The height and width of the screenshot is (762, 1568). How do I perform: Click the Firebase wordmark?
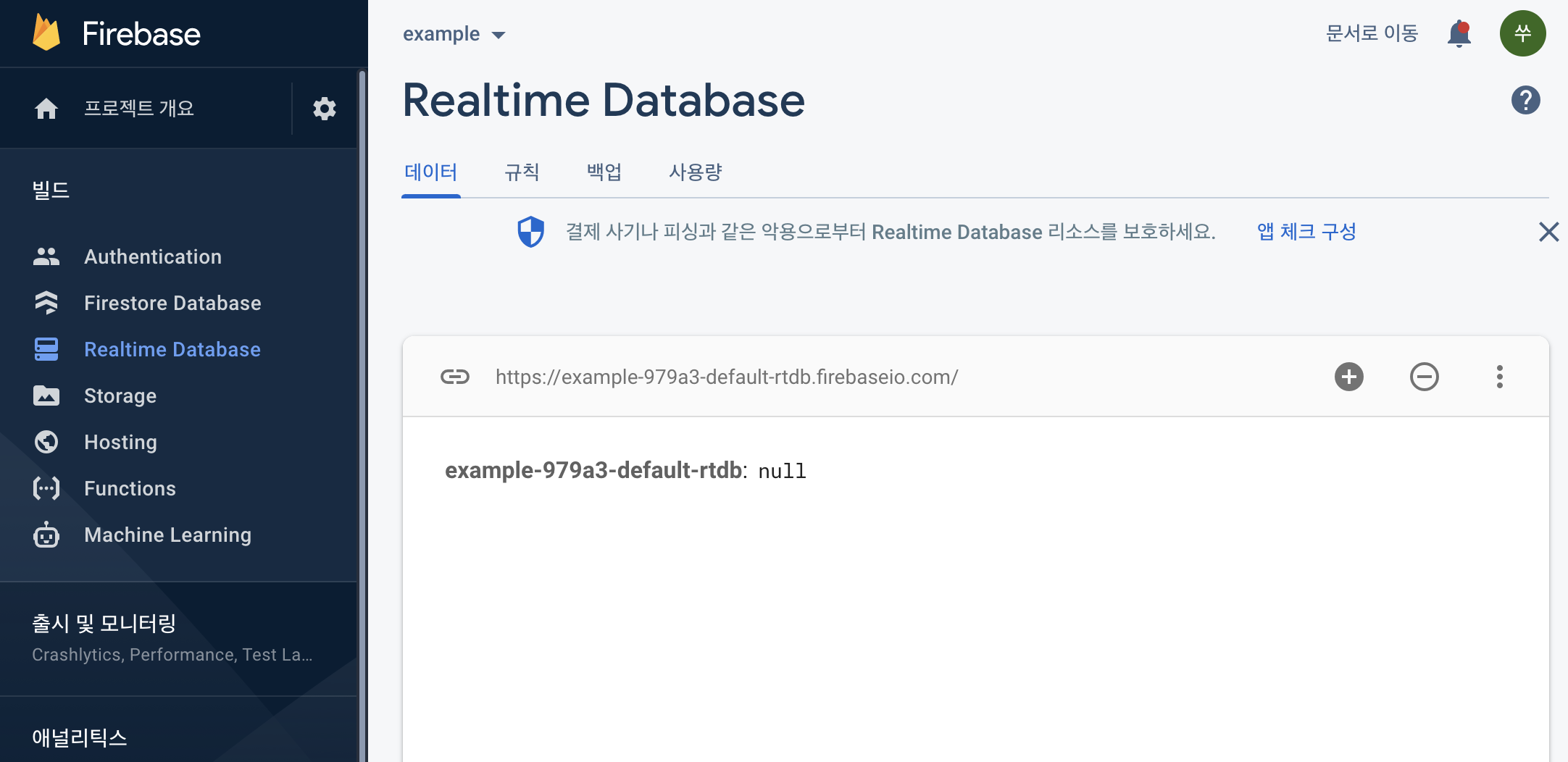[141, 34]
